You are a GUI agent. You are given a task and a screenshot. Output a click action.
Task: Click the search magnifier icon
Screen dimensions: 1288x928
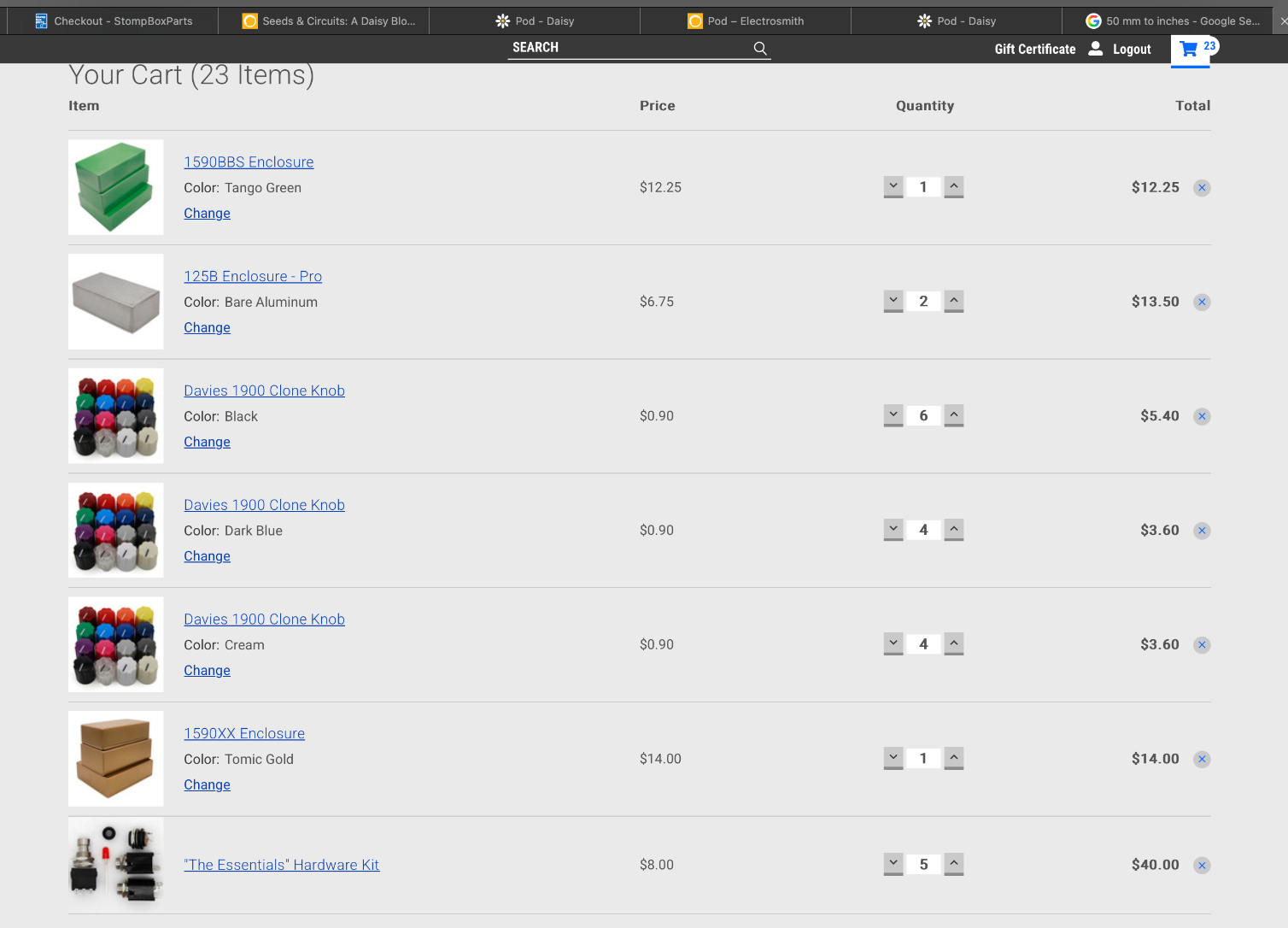pos(760,49)
